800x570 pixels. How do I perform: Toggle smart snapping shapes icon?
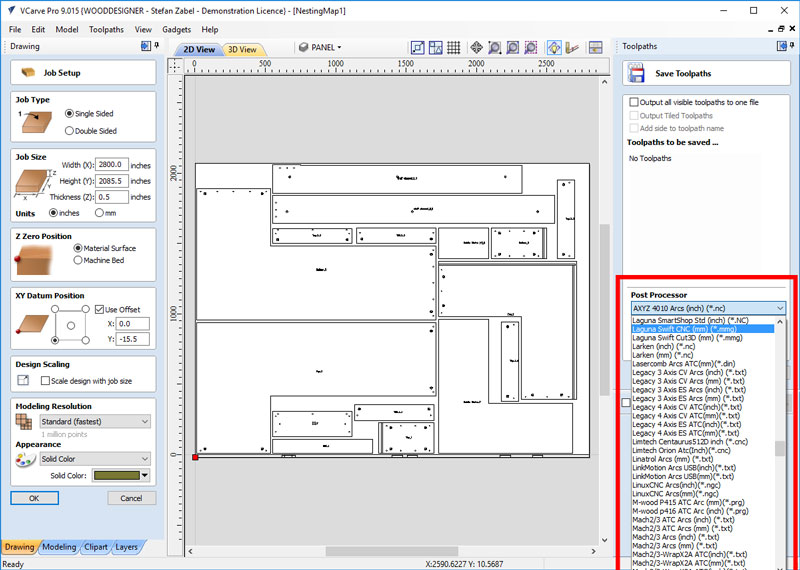pos(435,48)
